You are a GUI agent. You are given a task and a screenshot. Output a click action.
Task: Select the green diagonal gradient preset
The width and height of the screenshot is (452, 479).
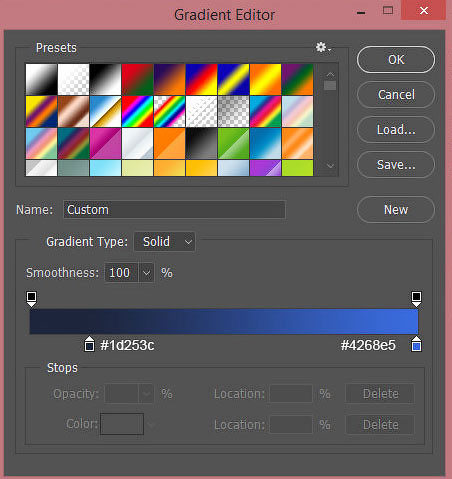[x=233, y=143]
